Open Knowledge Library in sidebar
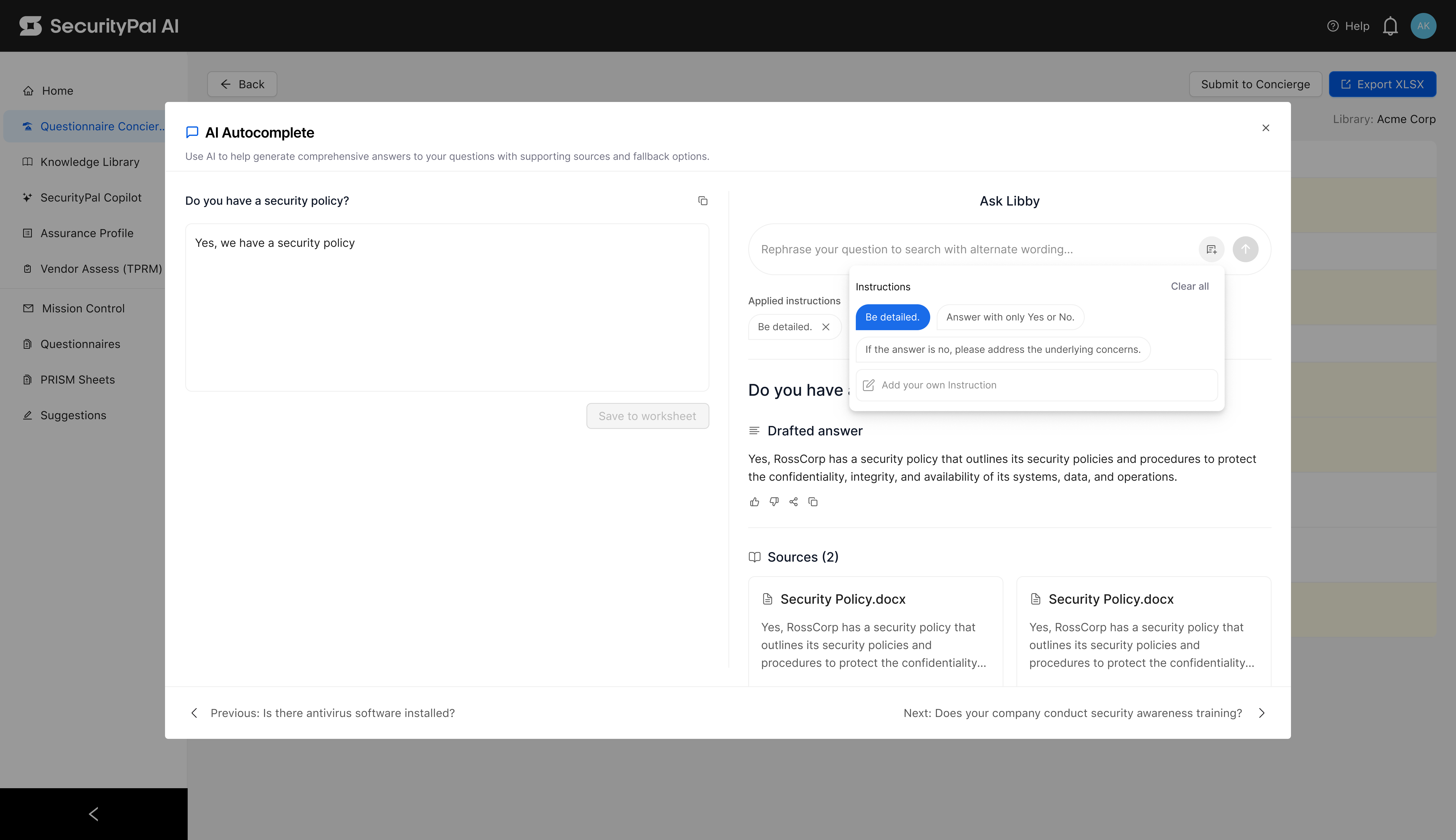 point(89,162)
